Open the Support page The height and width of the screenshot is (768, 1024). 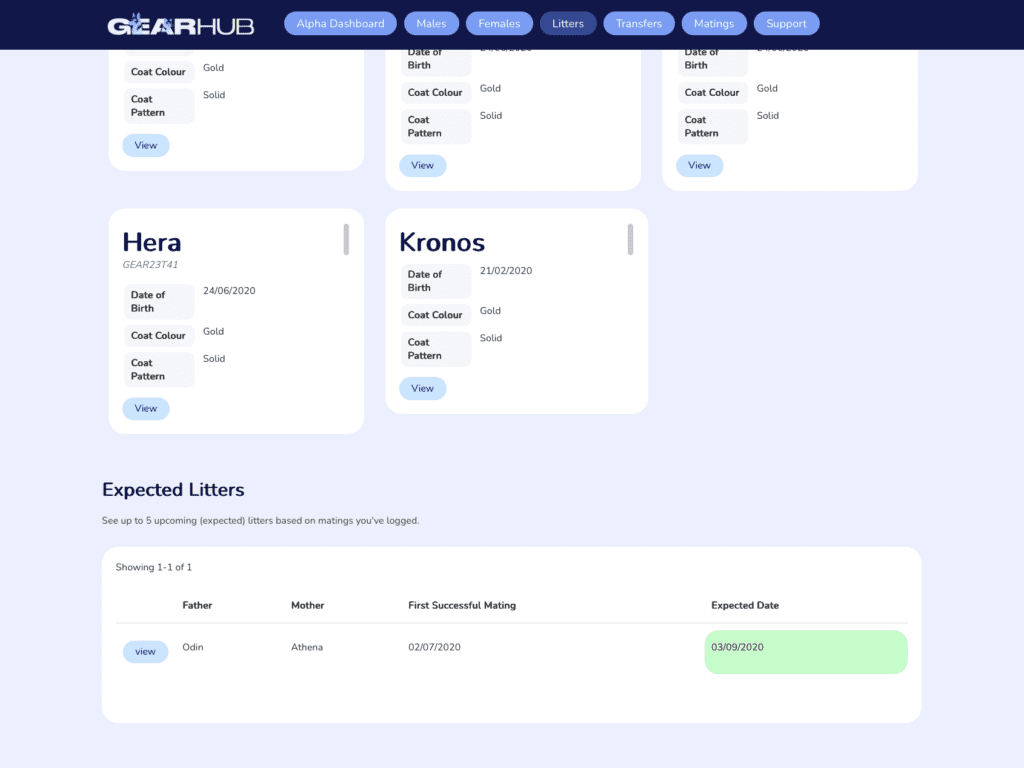(x=786, y=24)
